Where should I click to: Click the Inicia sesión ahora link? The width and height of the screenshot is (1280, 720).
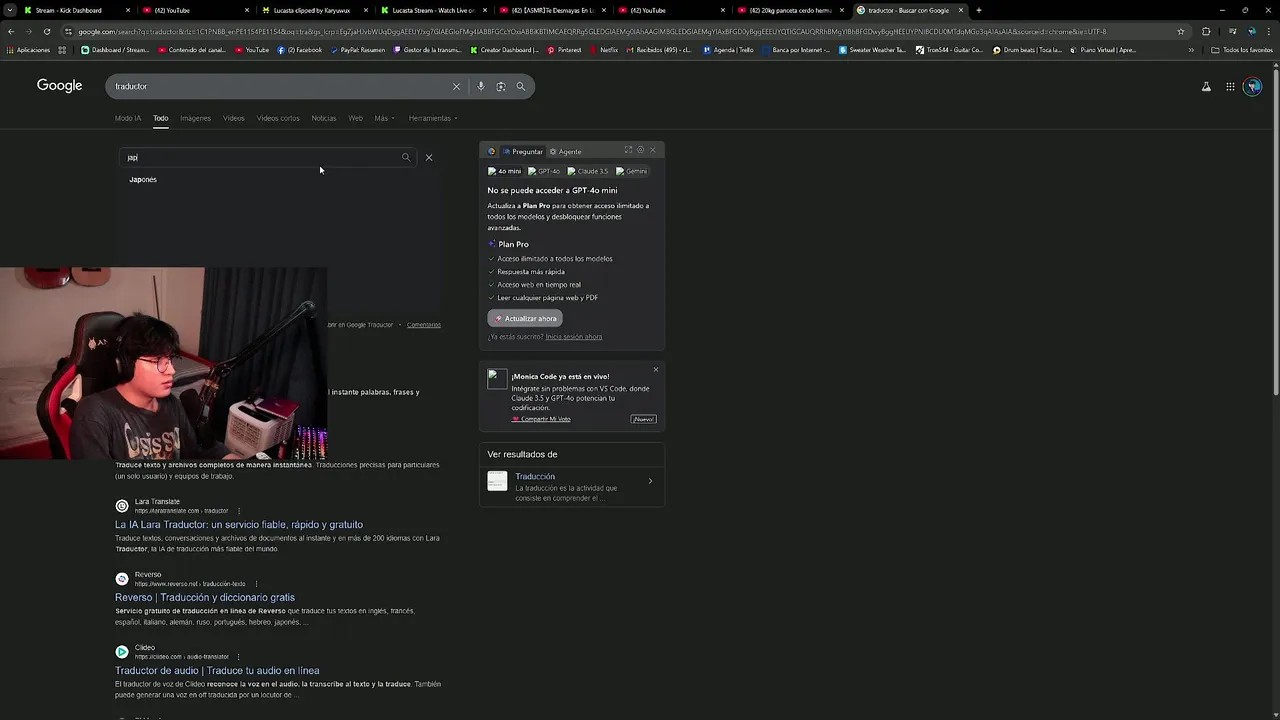click(x=574, y=337)
